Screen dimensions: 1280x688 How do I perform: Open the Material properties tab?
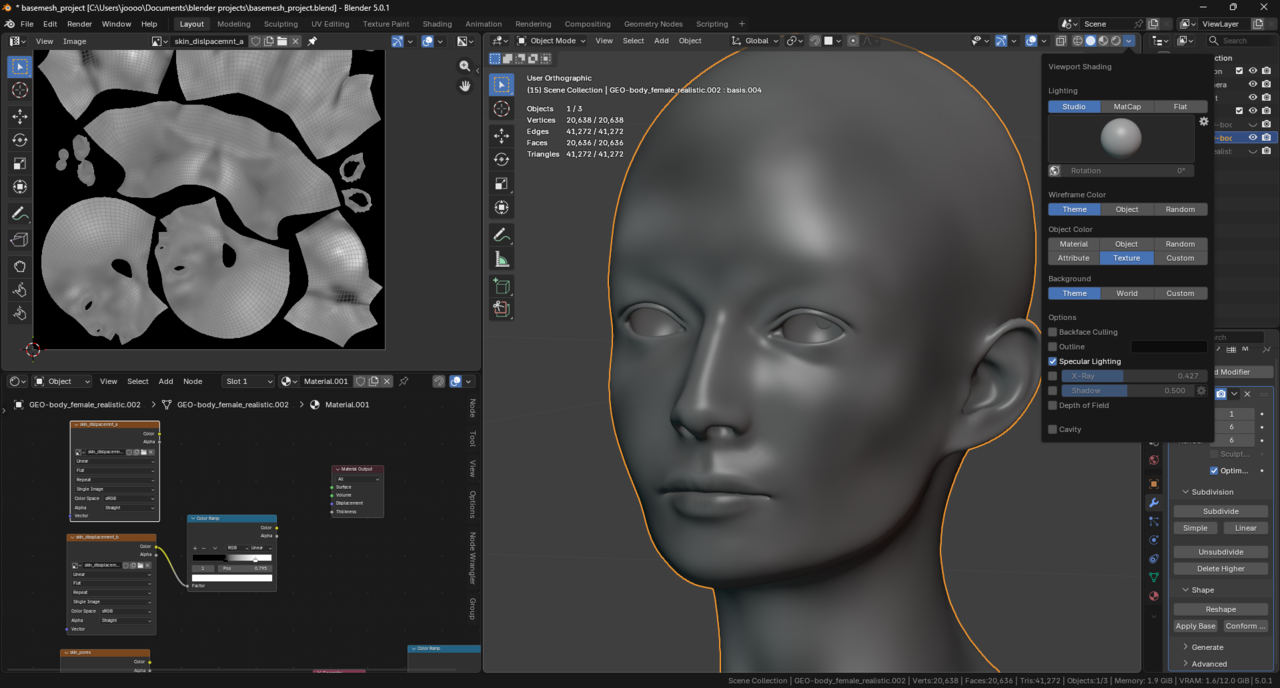[1153, 596]
